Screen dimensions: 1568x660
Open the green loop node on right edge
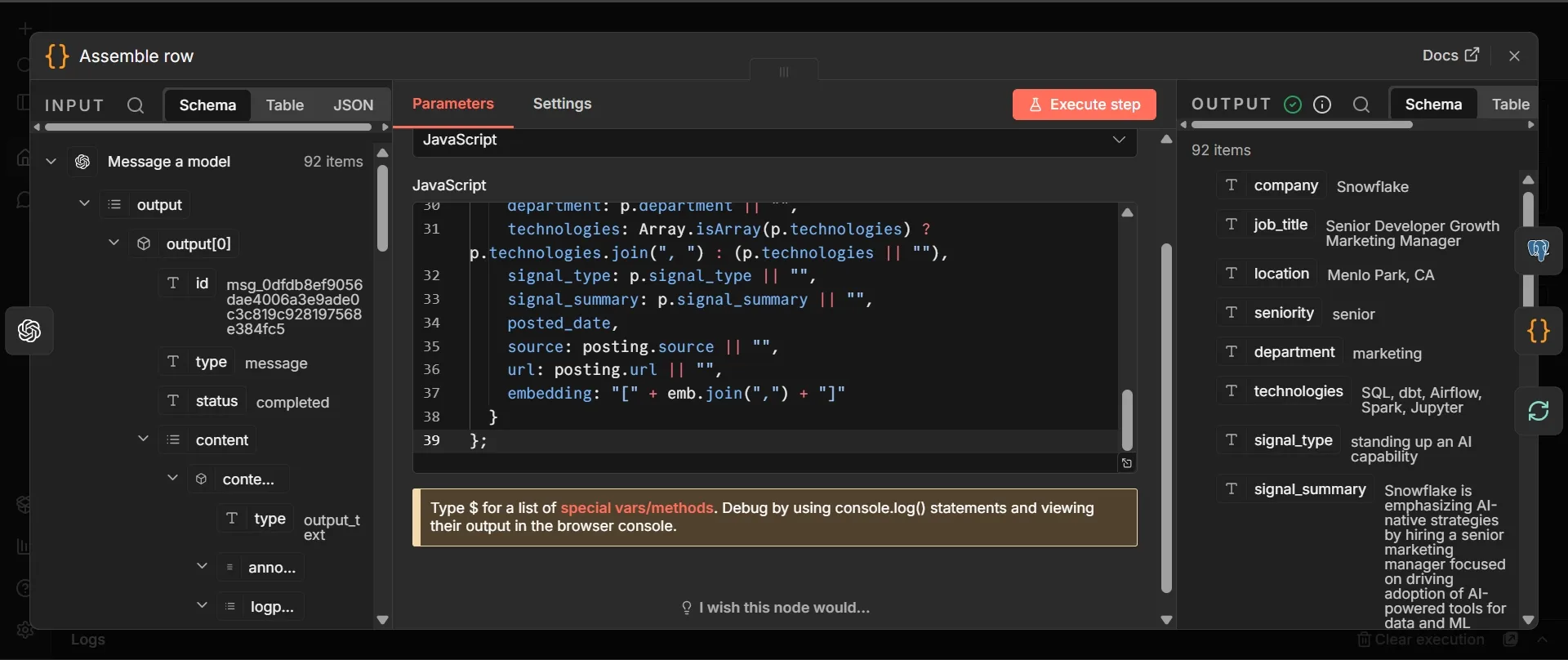pos(1539,411)
